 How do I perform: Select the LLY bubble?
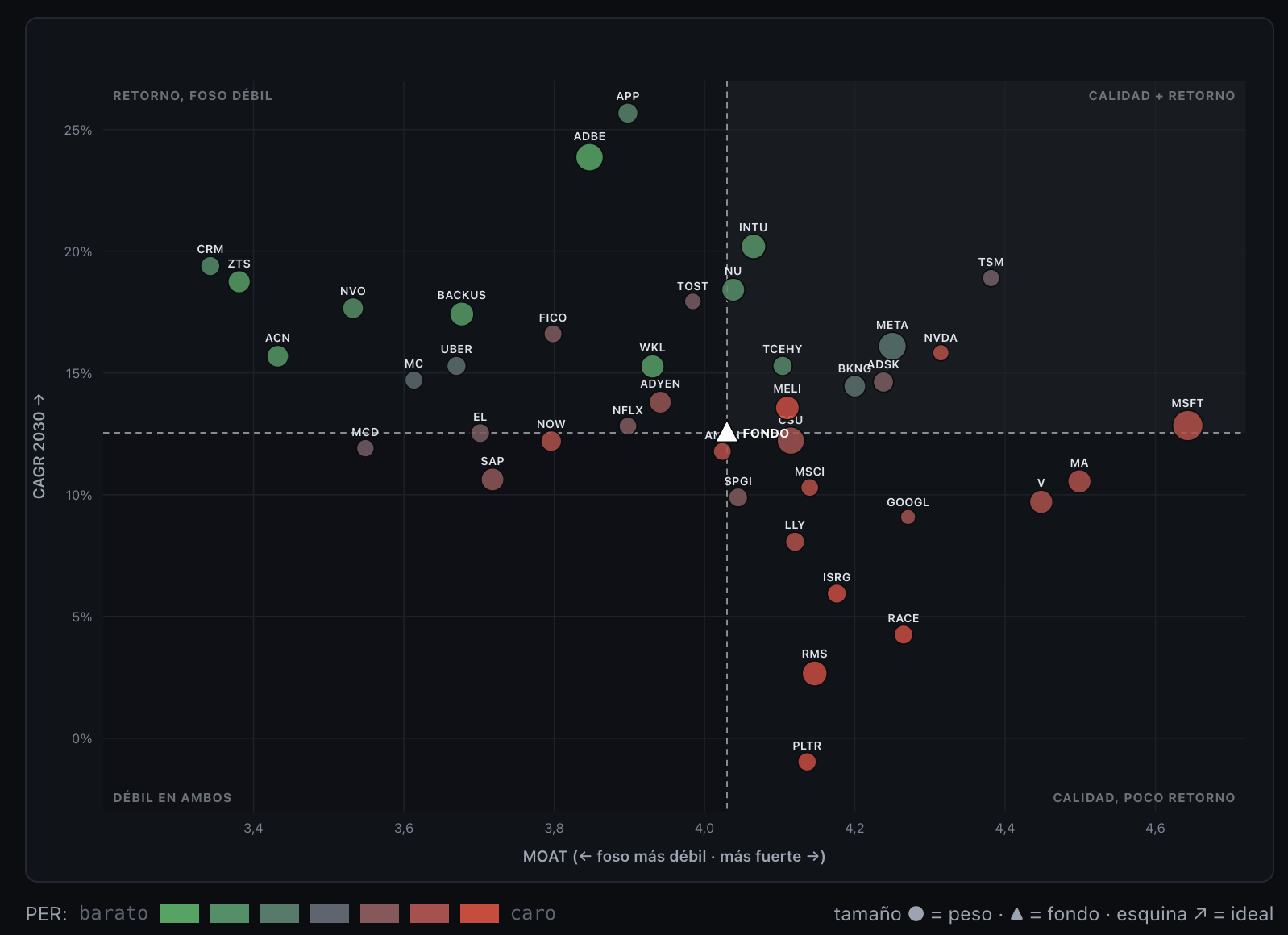795,542
